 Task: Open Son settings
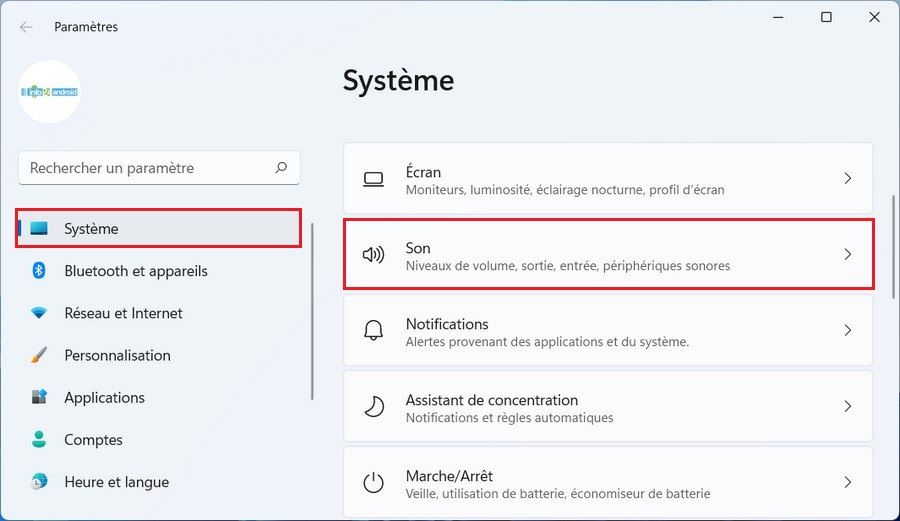click(608, 254)
